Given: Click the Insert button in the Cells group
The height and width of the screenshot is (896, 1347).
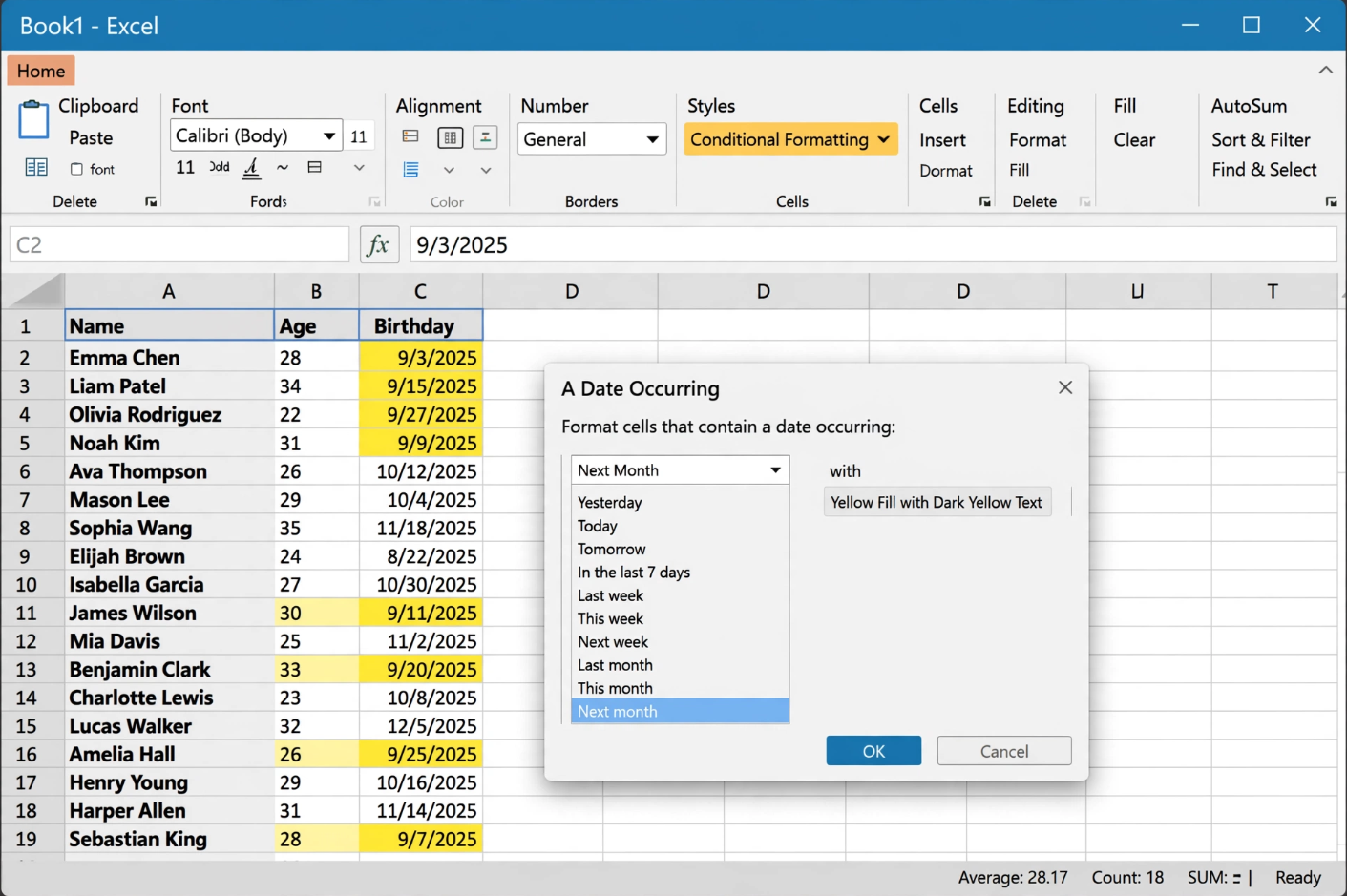Looking at the screenshot, I should tap(942, 139).
